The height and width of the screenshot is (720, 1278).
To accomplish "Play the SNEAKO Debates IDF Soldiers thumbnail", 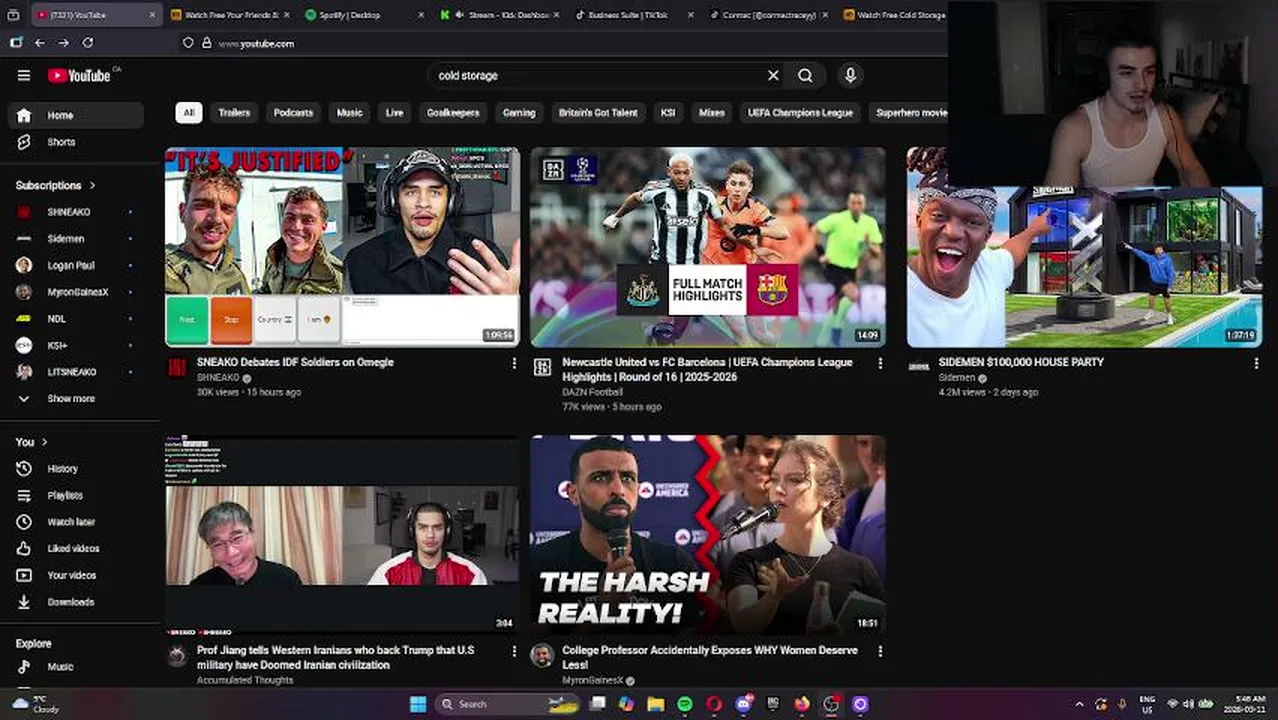I will (342, 247).
